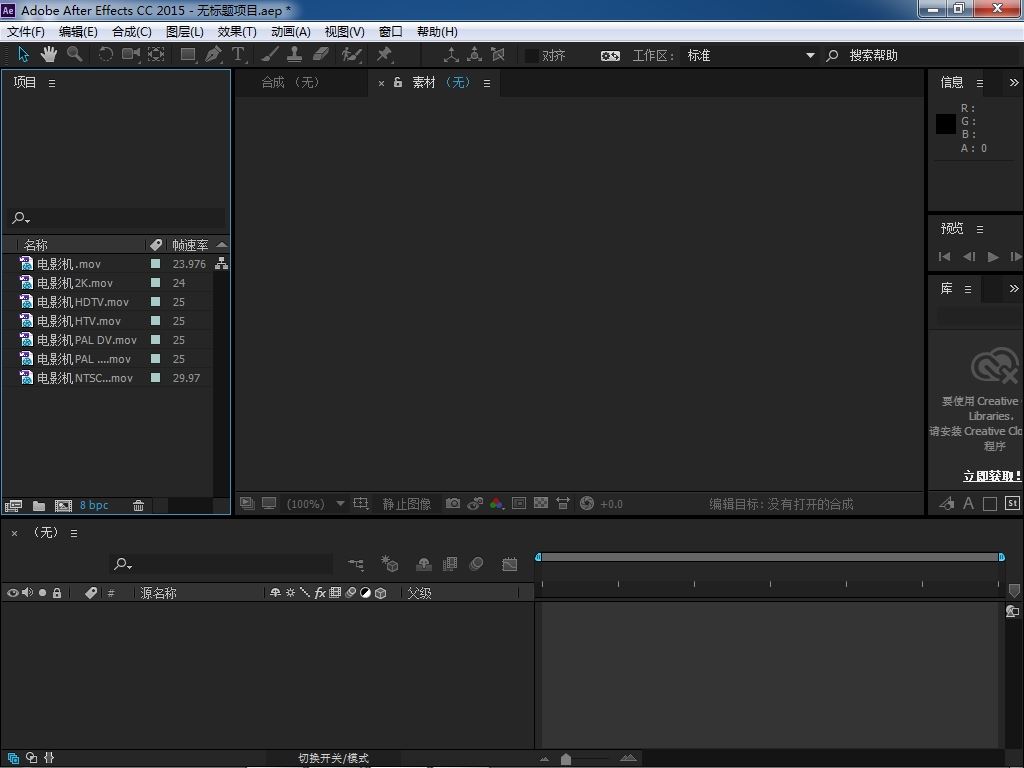
Task: Show channel and color management settings
Action: (497, 504)
